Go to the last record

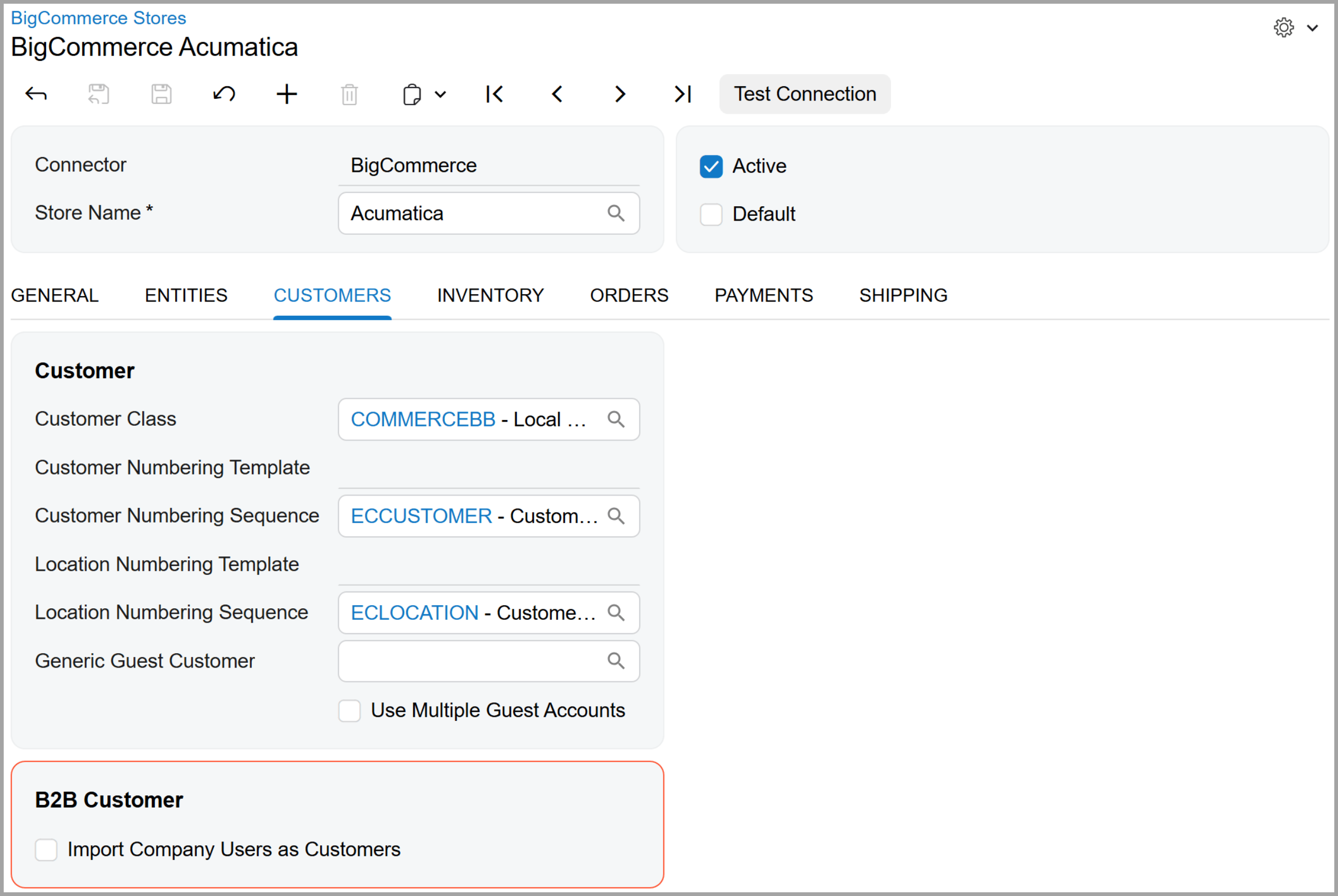683,94
